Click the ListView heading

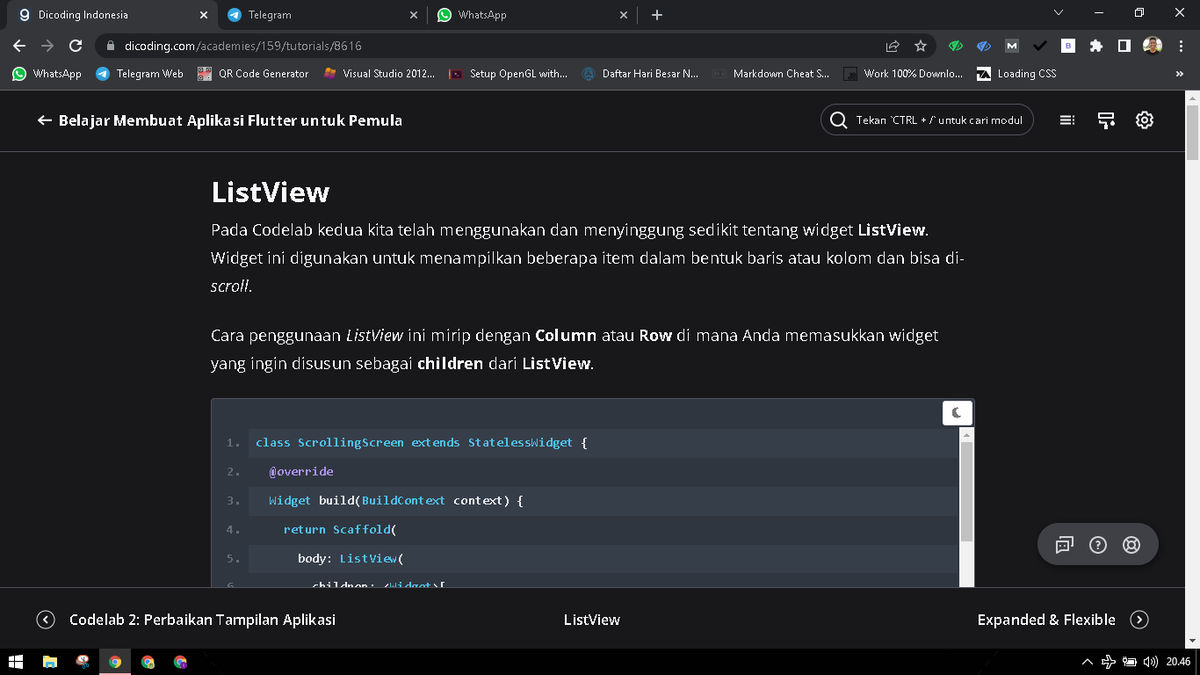[x=270, y=191]
